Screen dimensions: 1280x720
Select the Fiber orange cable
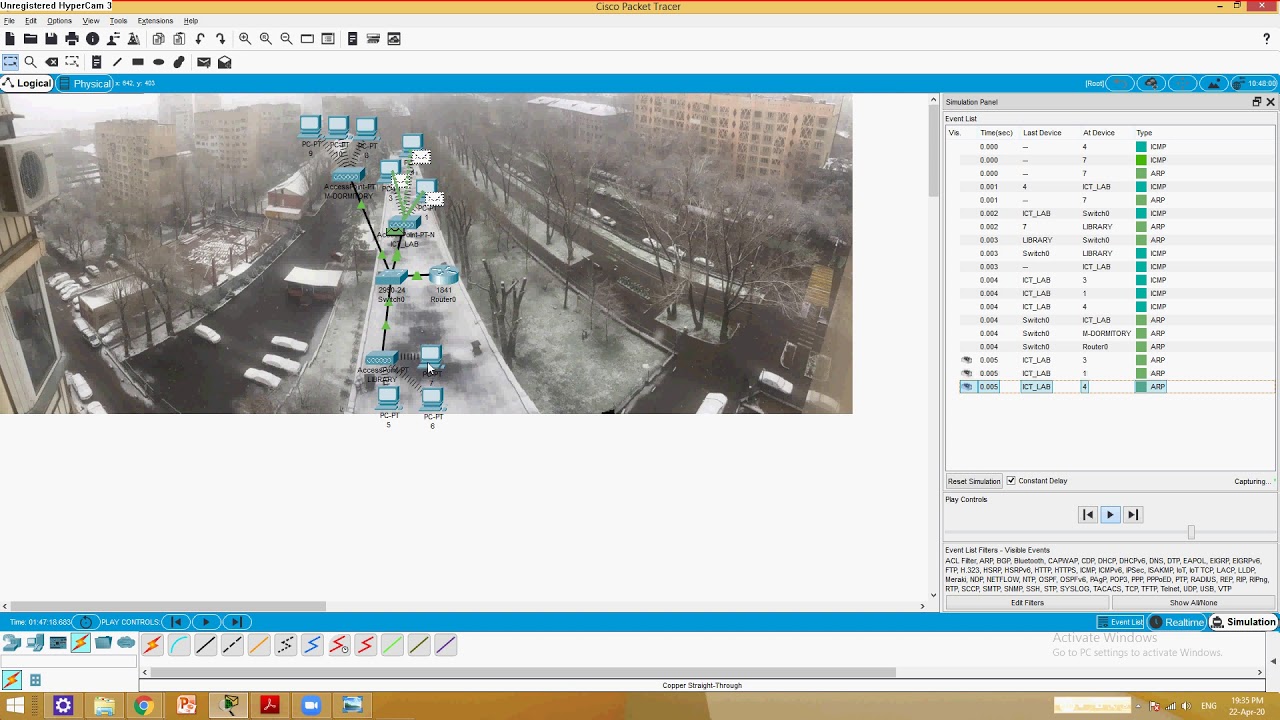click(x=259, y=646)
